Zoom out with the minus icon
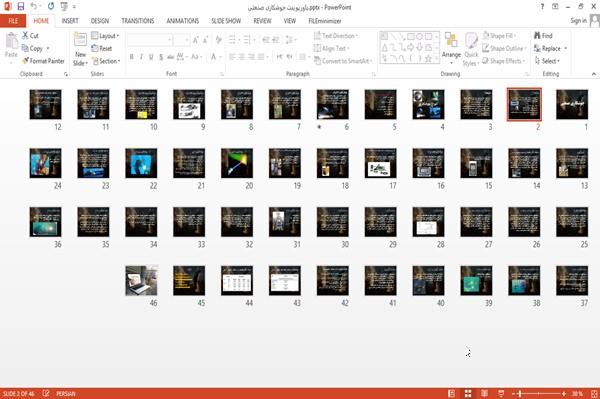Viewport: 600px width, 399px height. [x=514, y=393]
